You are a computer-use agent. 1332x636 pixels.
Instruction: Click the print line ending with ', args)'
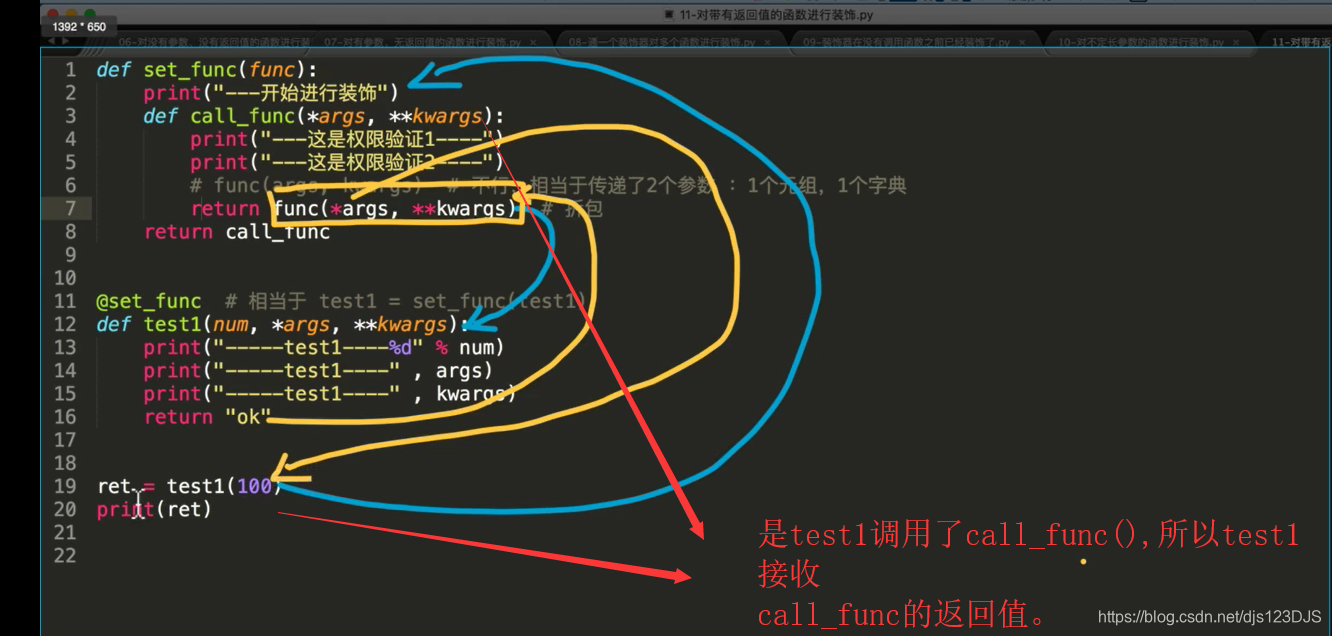click(x=318, y=370)
